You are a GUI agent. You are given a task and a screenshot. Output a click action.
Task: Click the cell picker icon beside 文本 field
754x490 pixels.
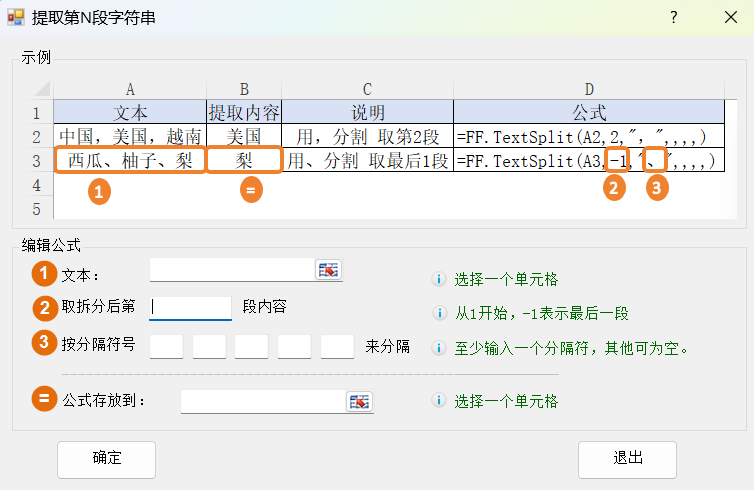(328, 270)
